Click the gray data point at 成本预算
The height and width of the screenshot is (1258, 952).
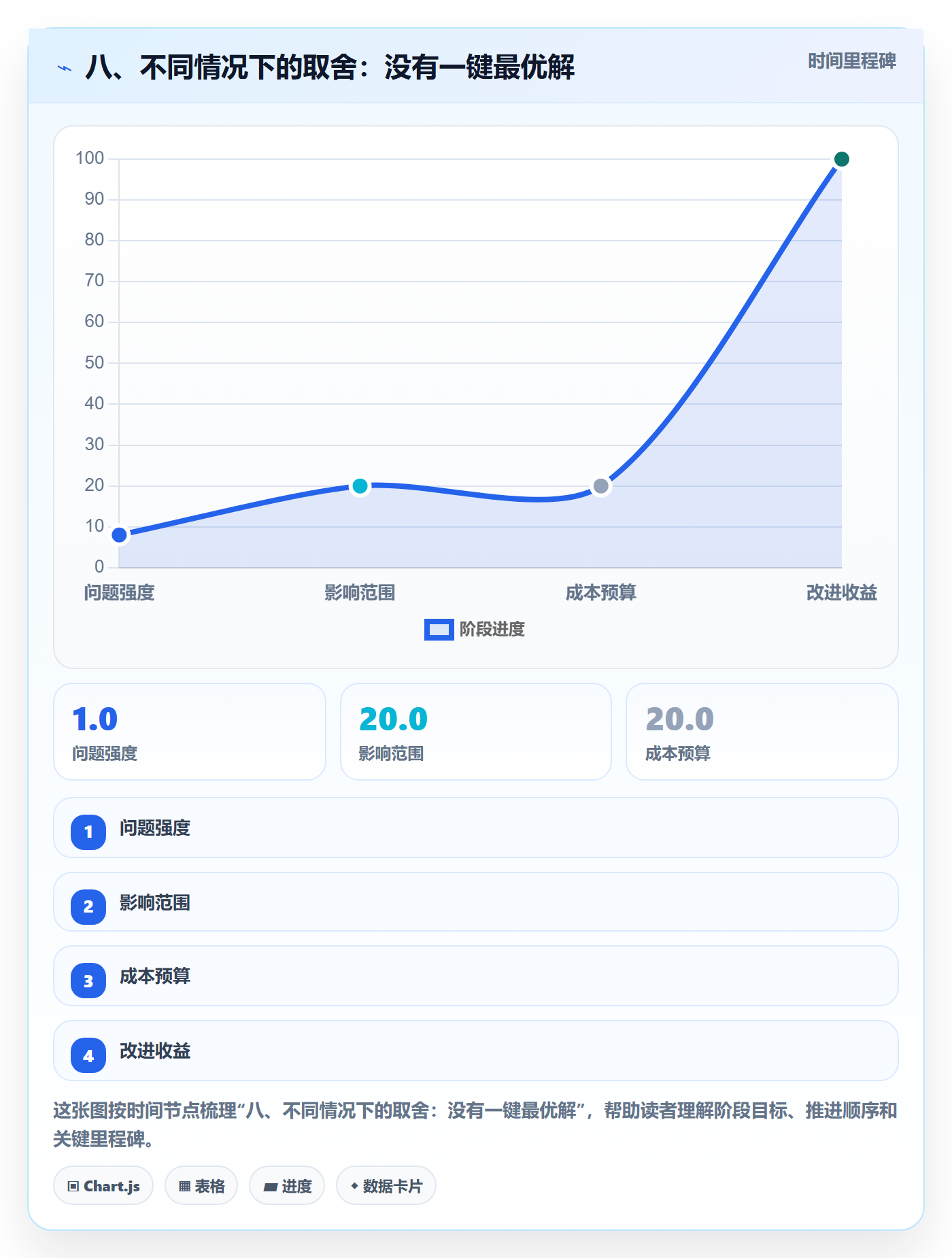(601, 486)
